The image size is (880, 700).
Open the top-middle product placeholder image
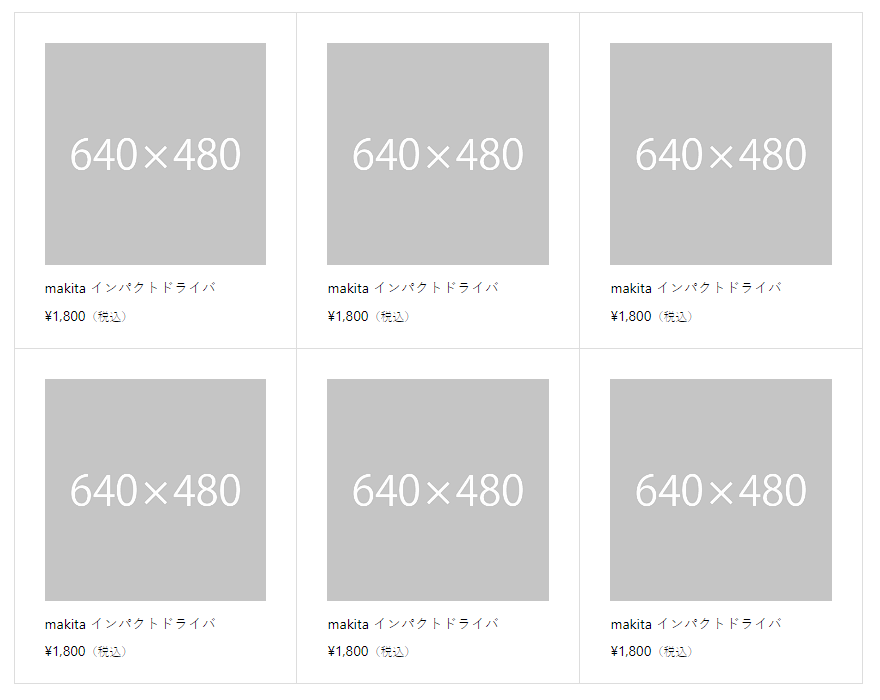point(438,154)
